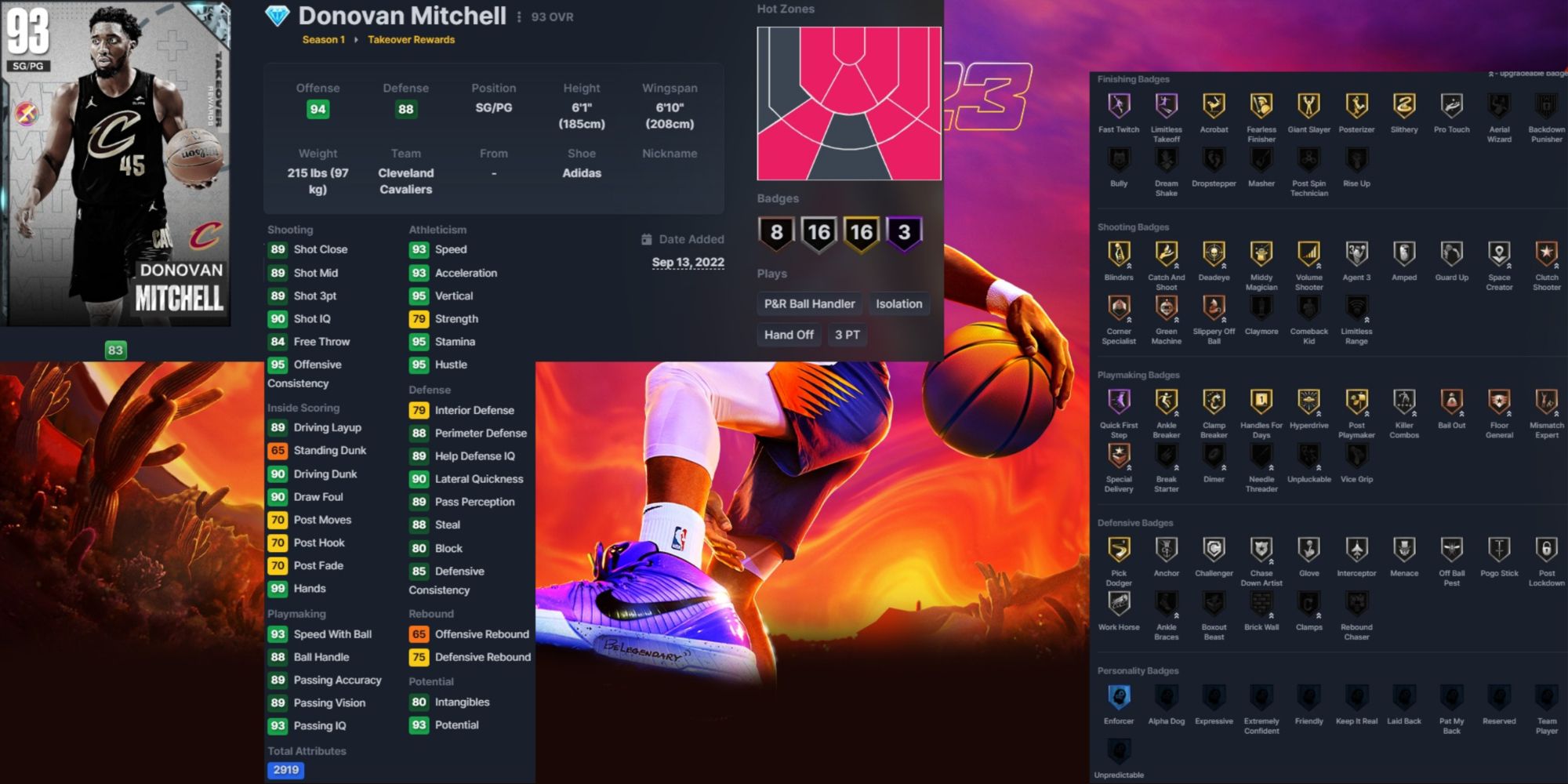Click the Special Delivery badge icon
1568x784 pixels.
coord(1119,456)
